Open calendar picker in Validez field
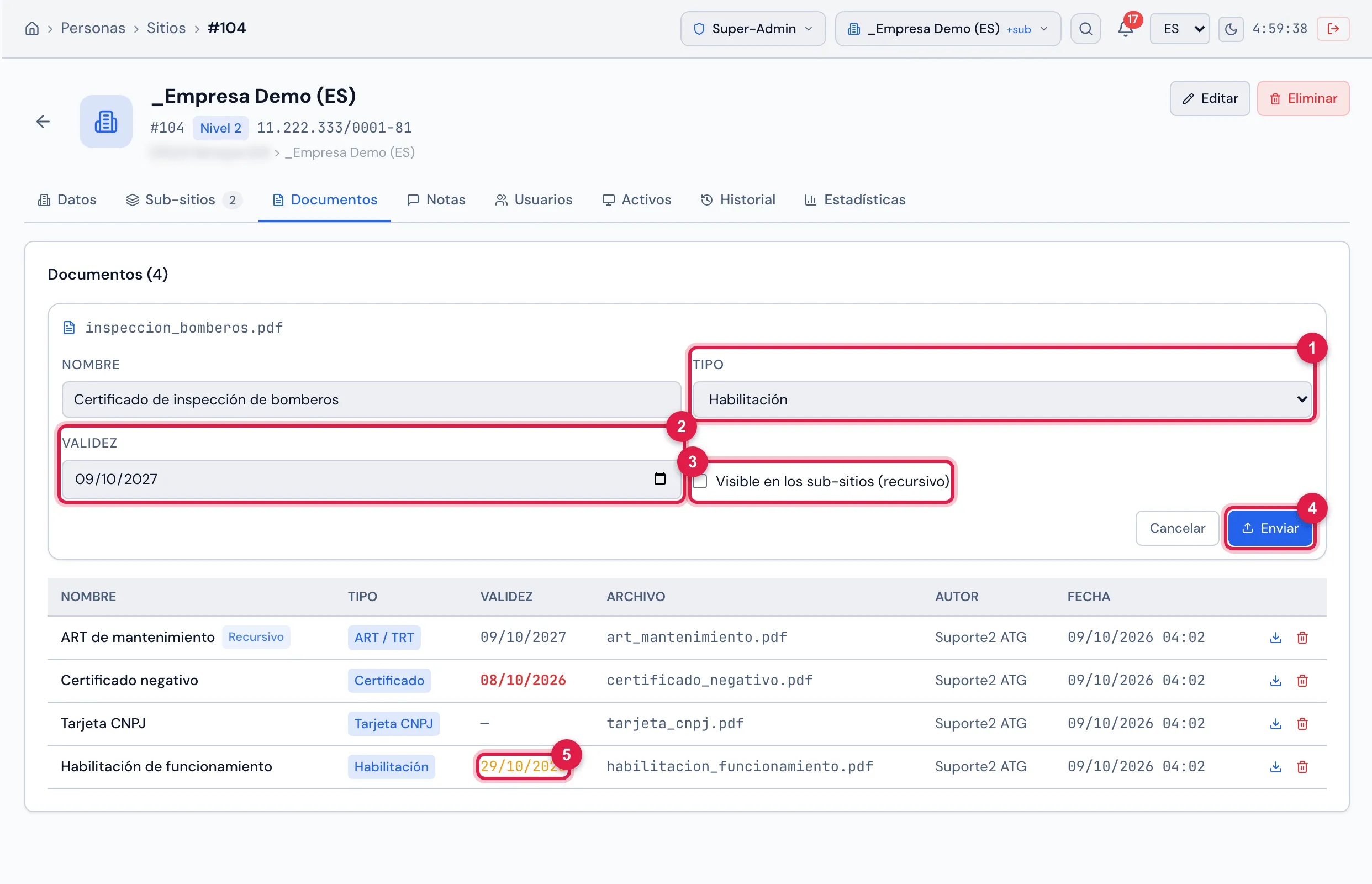The image size is (1372, 884). 659,478
